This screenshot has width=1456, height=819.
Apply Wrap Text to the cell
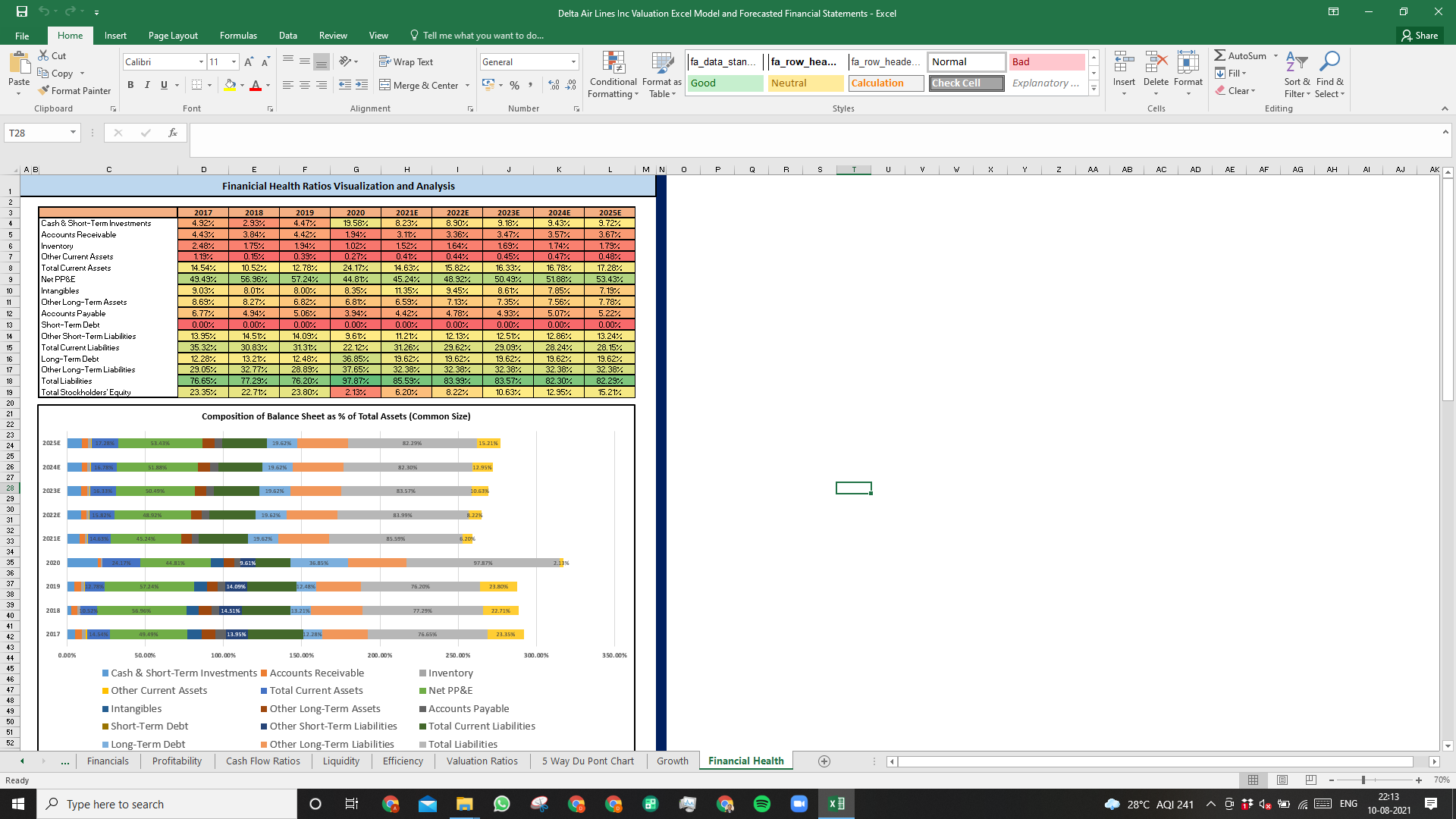406,61
